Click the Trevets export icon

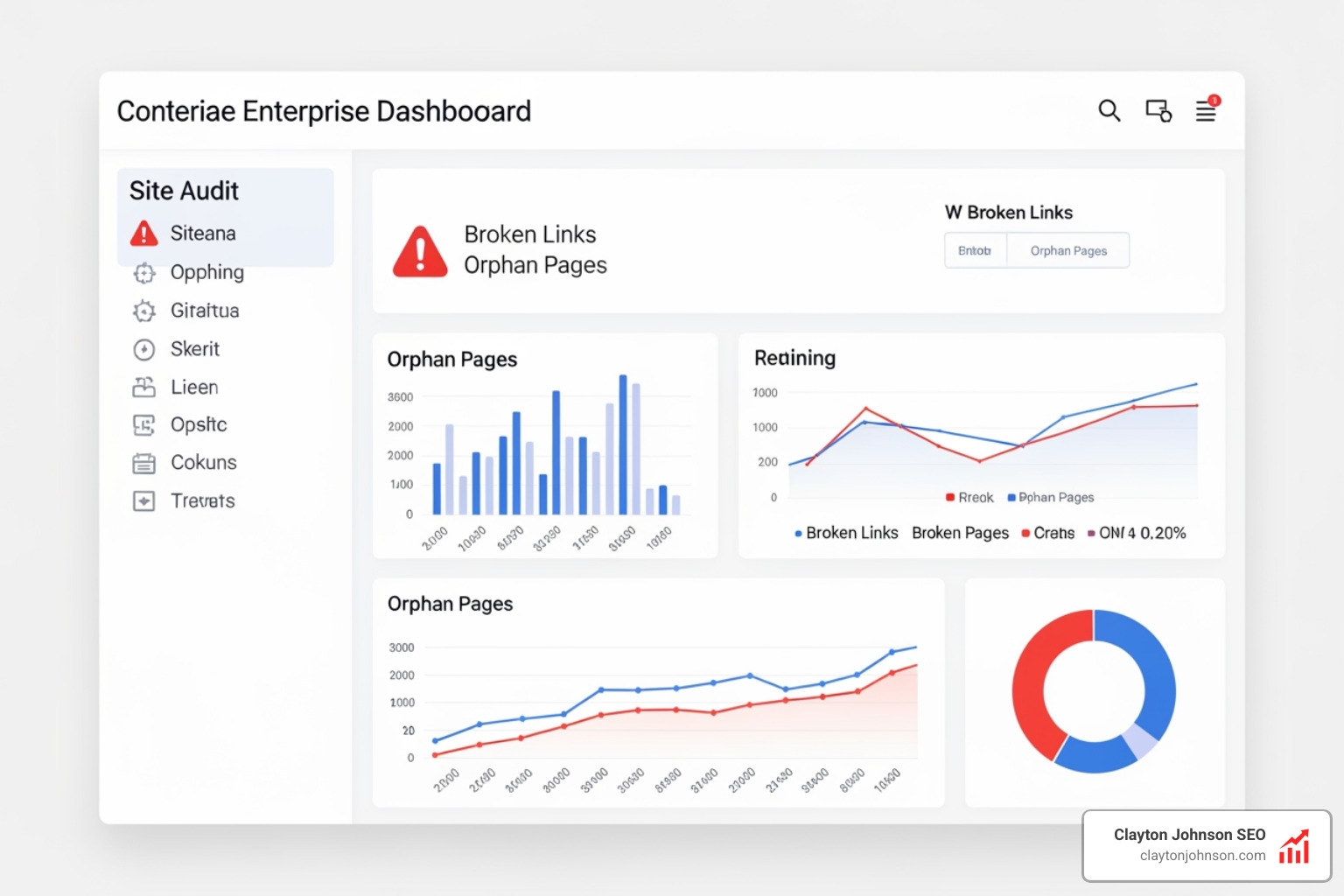click(143, 500)
